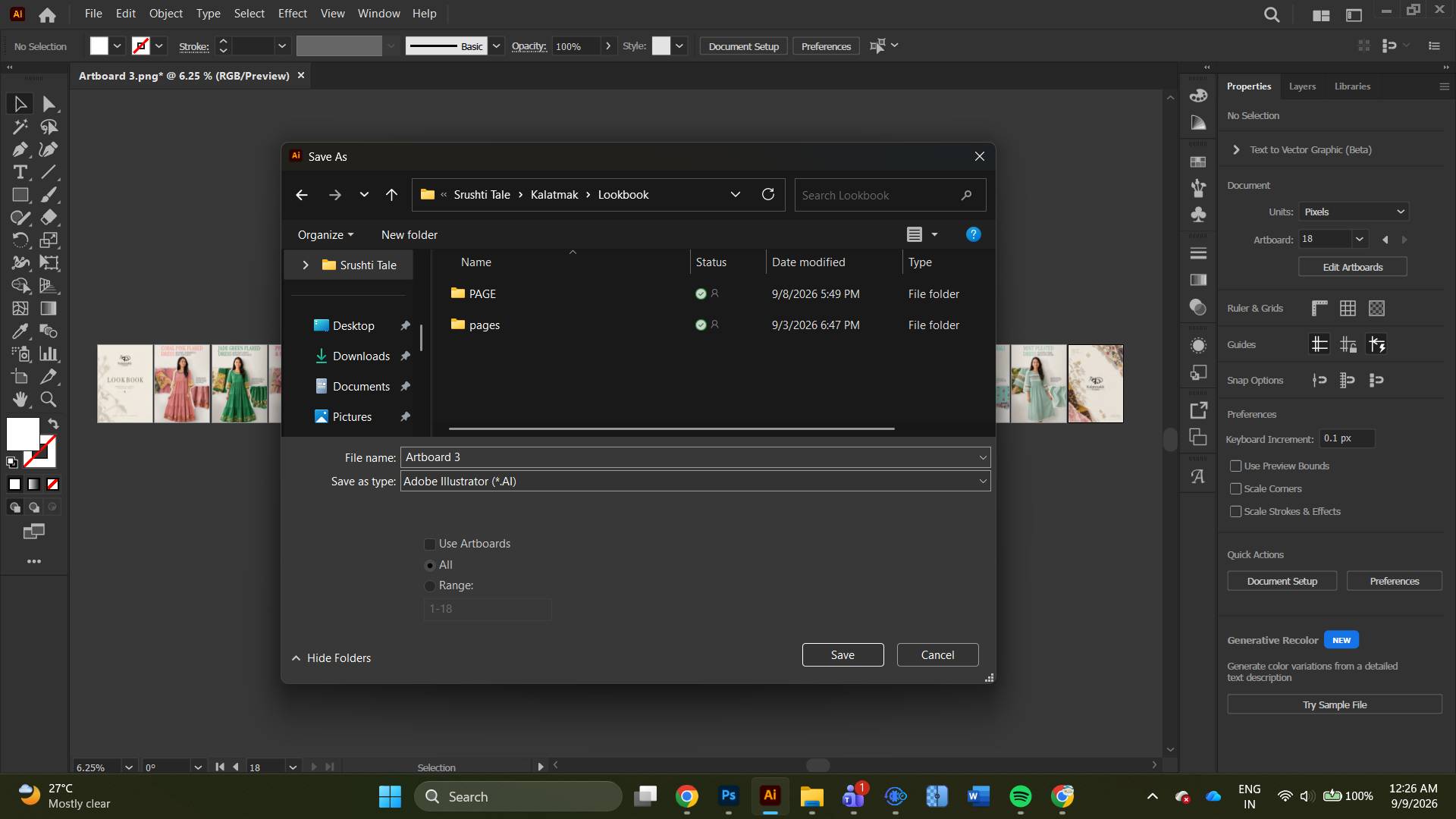Pick the Eyedropper tool

[20, 331]
